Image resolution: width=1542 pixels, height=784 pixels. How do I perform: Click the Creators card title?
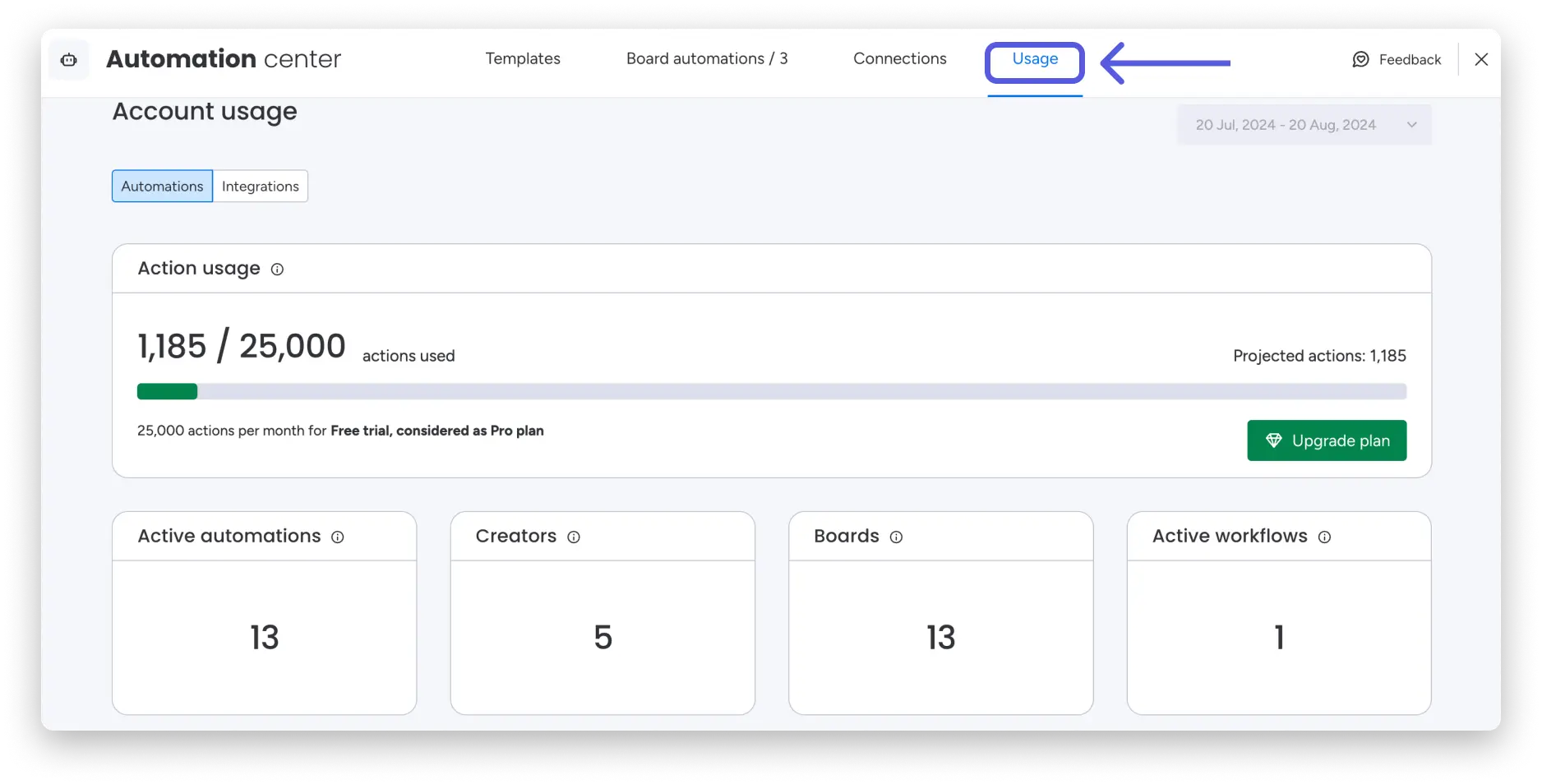(x=516, y=536)
